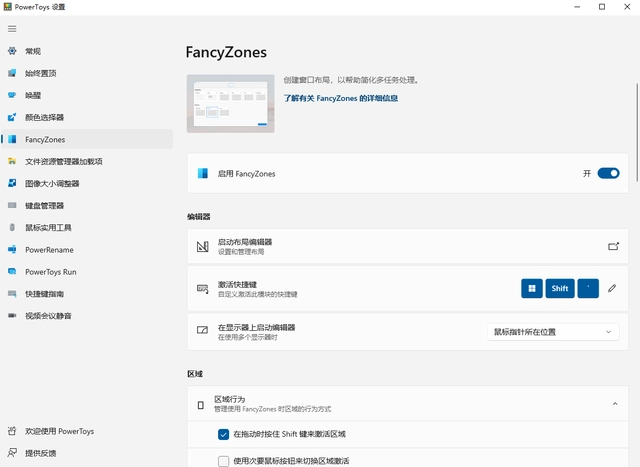The width and height of the screenshot is (640, 467).
Task: Open 了解有关 FancyZones 的详细信息 link
Action: [x=340, y=98]
